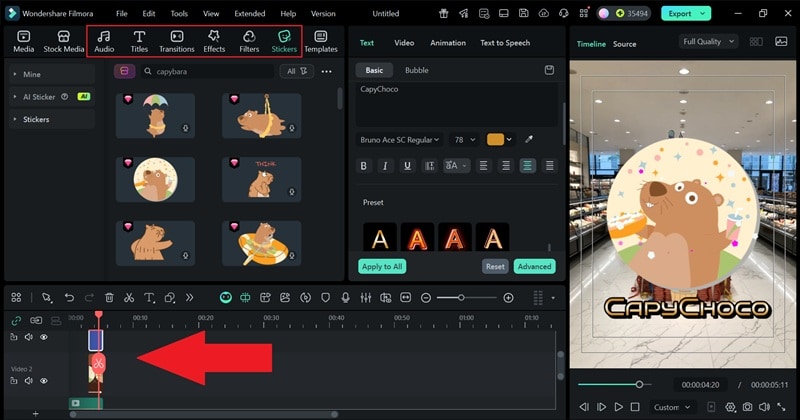Open cloud upload icon in title bar
The width and height of the screenshot is (800, 420).
click(x=543, y=13)
